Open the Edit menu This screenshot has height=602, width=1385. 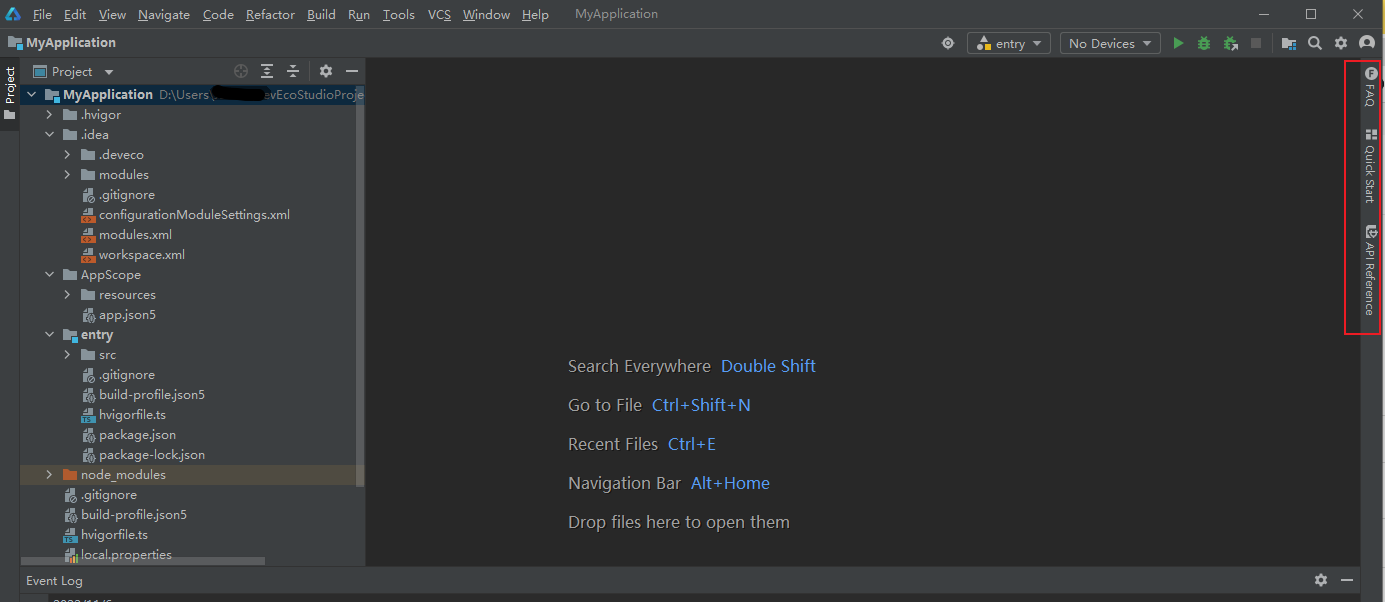coord(75,14)
